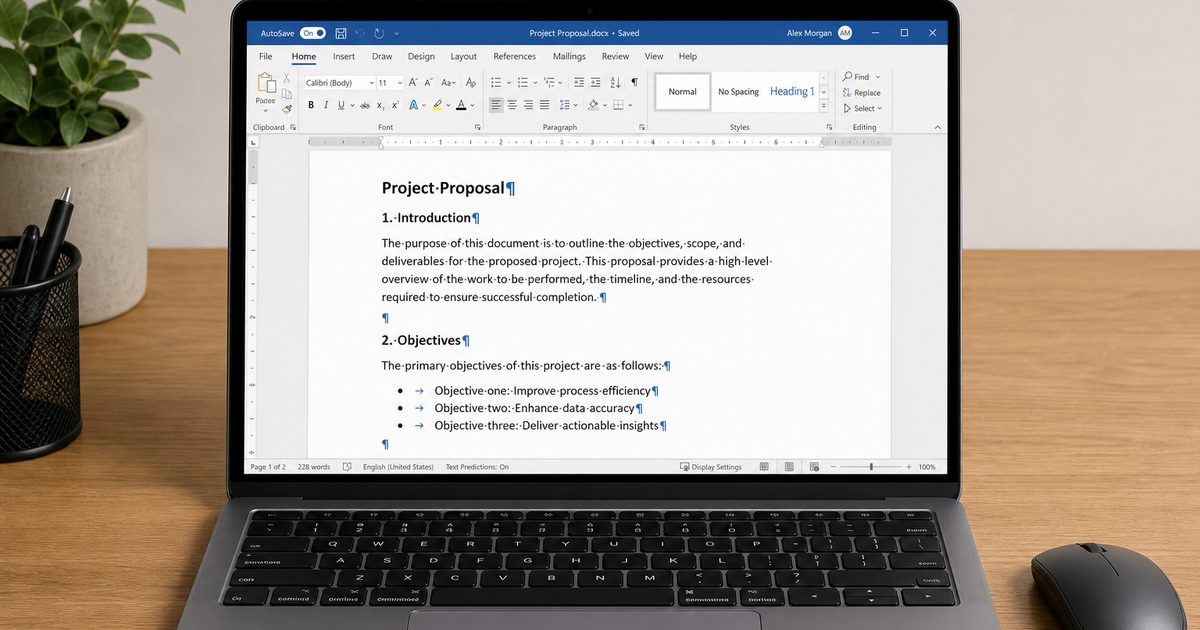Decrease paragraph indent

579,82
